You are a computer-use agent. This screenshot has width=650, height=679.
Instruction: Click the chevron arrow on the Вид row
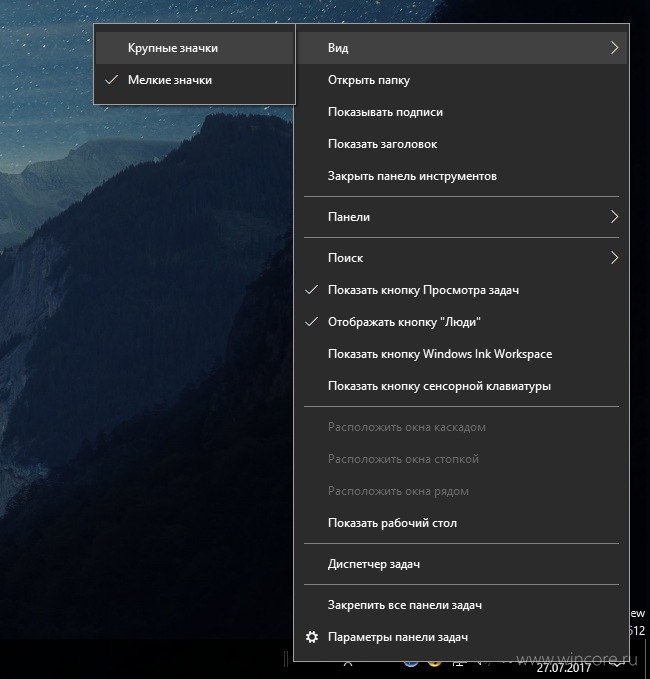(614, 48)
